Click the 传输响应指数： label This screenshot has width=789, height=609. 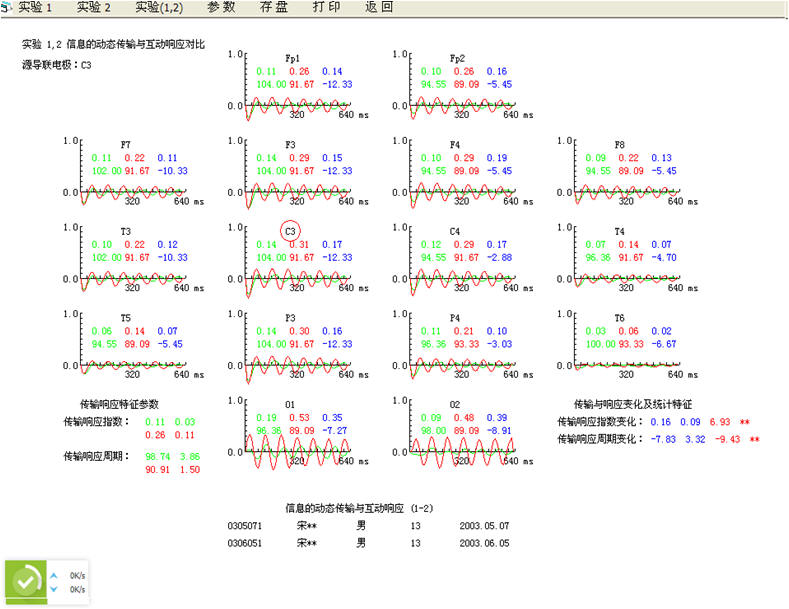97,422
